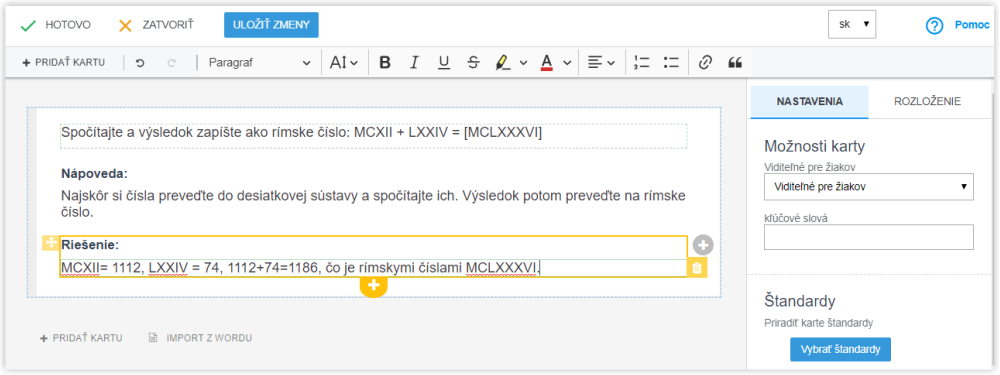The image size is (1000, 375).
Task: Click the ULOŽIŤ ZMENY button
Action: pos(271,25)
